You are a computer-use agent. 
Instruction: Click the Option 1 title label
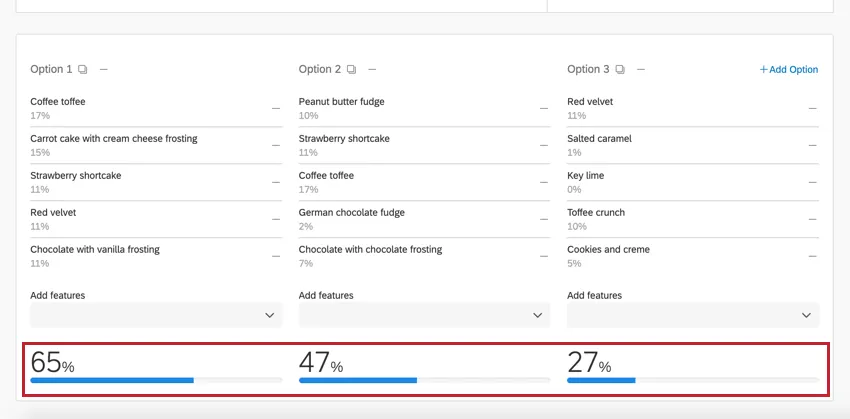coord(51,70)
